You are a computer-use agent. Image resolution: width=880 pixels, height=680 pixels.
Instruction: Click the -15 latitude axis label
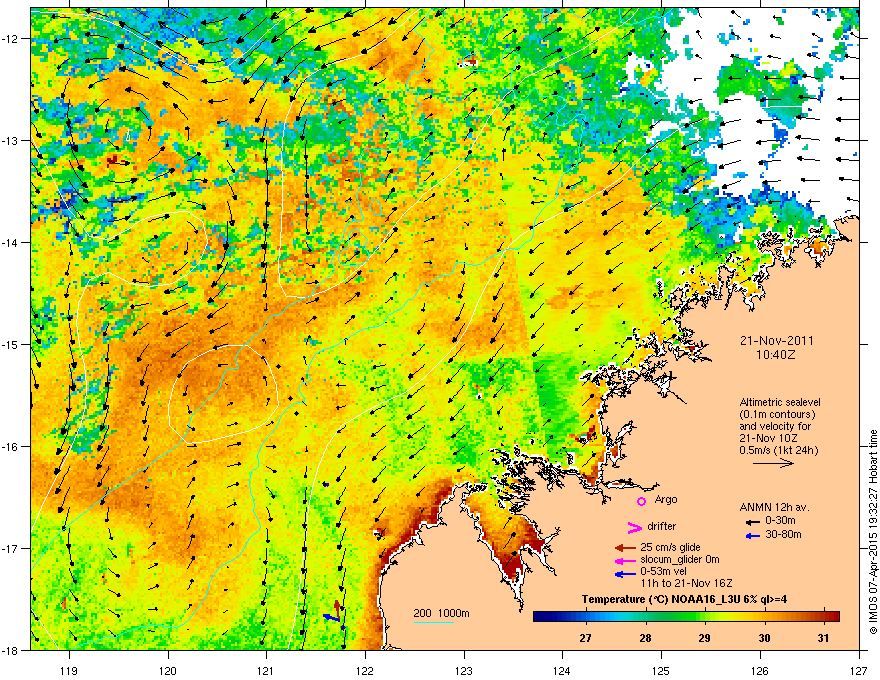coord(11,344)
